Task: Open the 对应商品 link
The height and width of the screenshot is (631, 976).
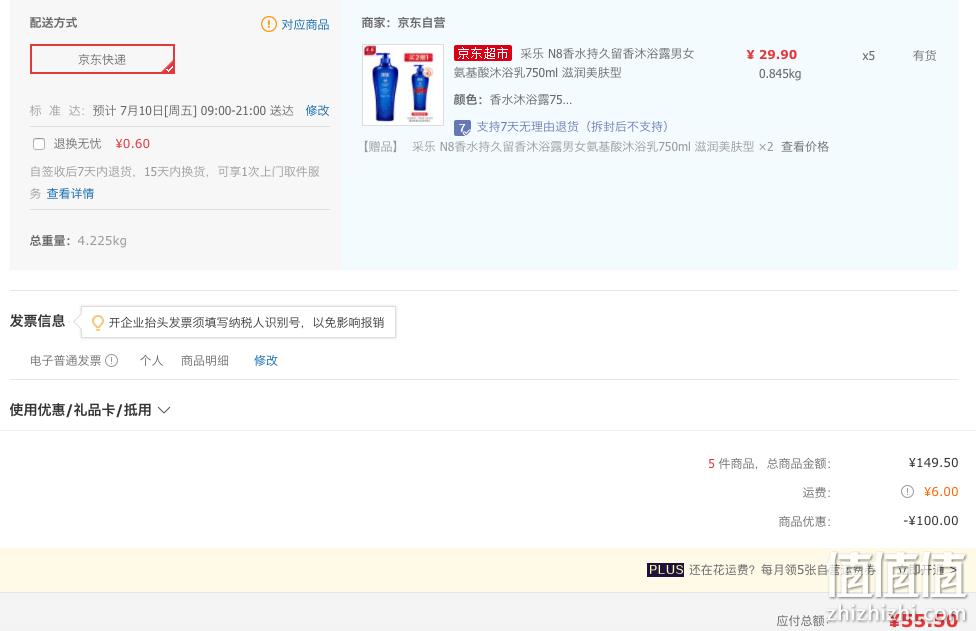Action: click(x=305, y=24)
